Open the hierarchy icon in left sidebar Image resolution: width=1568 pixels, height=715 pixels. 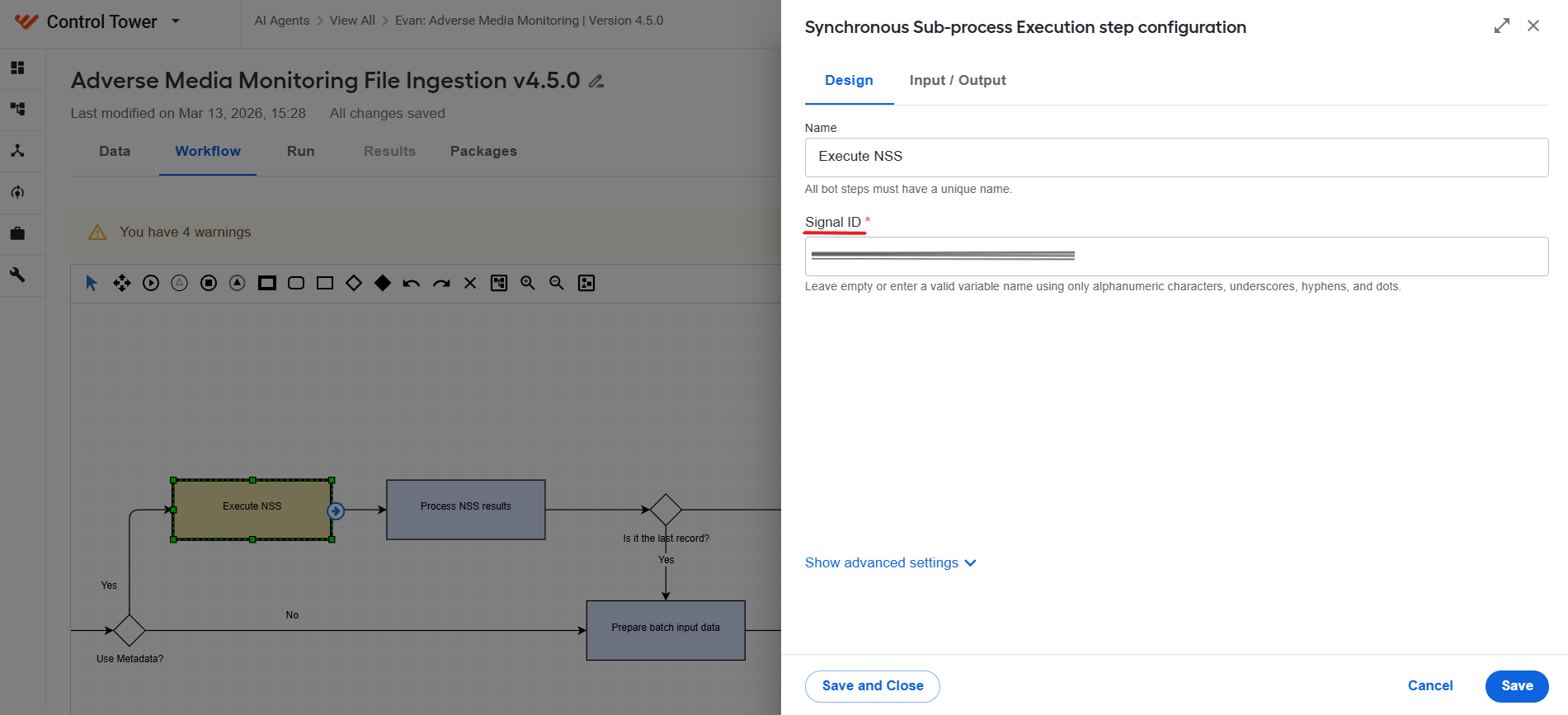pyautogui.click(x=17, y=109)
